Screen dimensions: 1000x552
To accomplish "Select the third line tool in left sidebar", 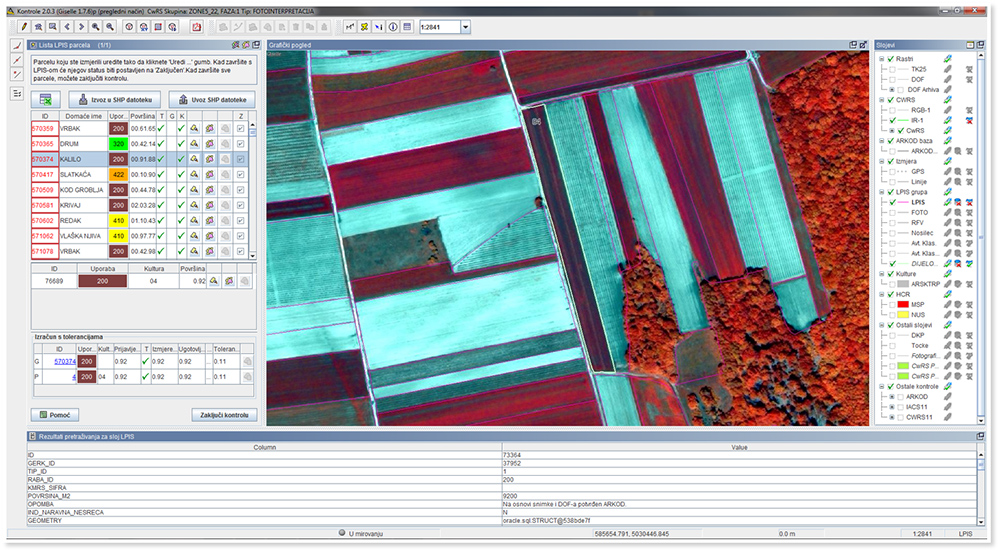I will coord(17,75).
